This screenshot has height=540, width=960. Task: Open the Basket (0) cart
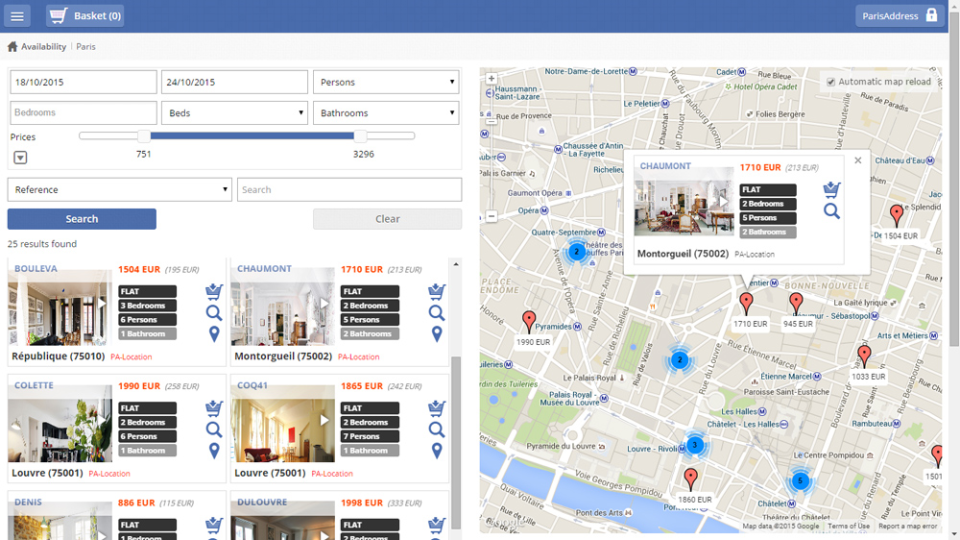pyautogui.click(x=85, y=16)
